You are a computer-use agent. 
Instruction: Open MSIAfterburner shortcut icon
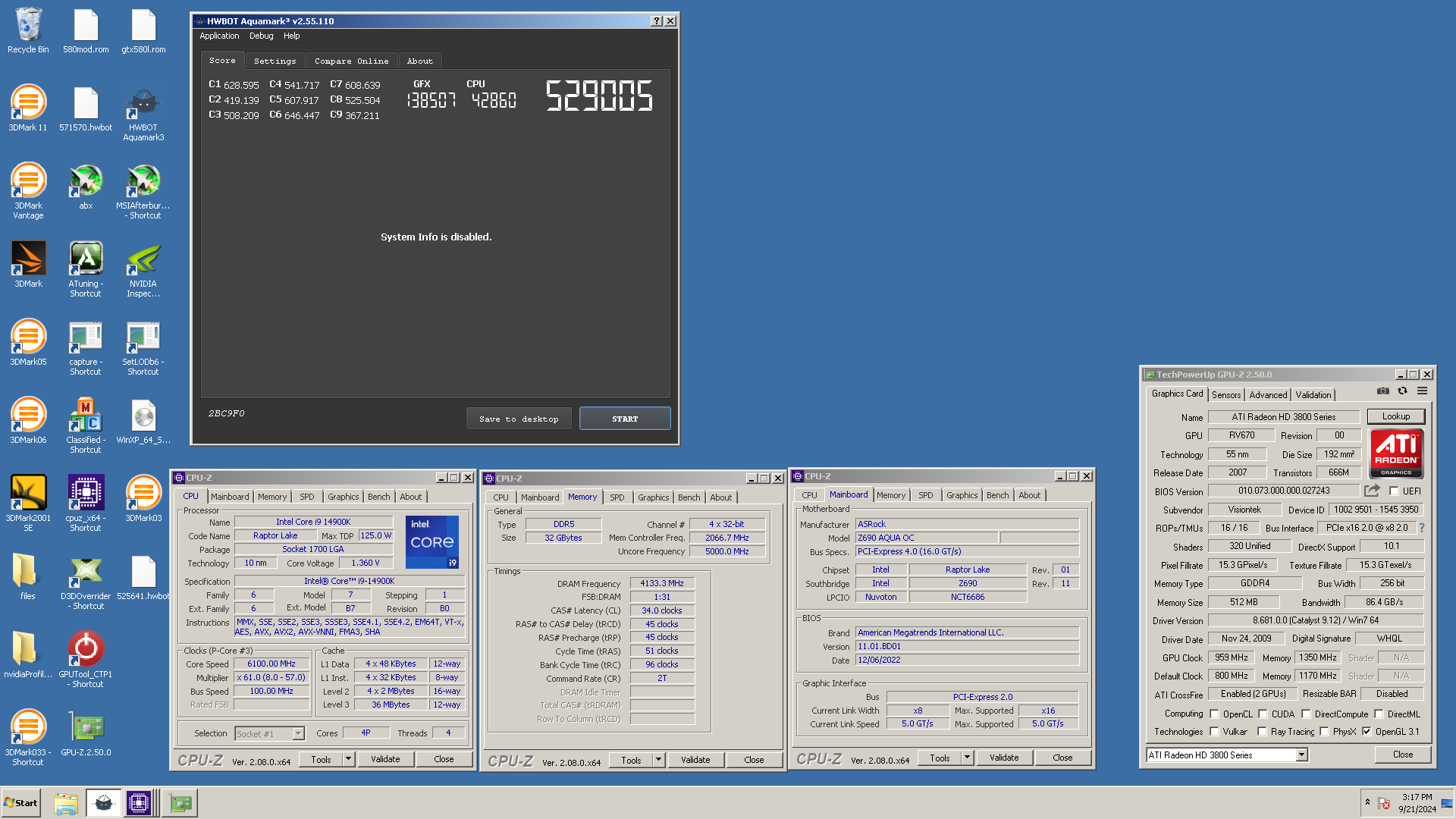(x=143, y=191)
